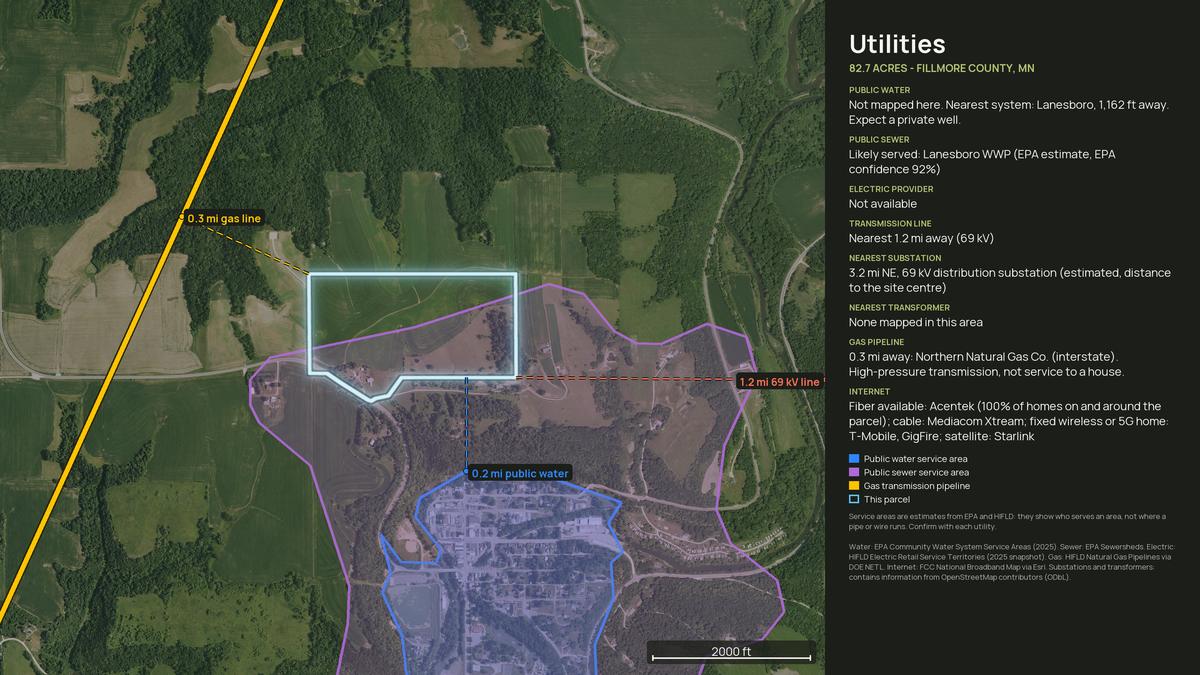Select the GAS PIPELINE heading

[x=877, y=342]
